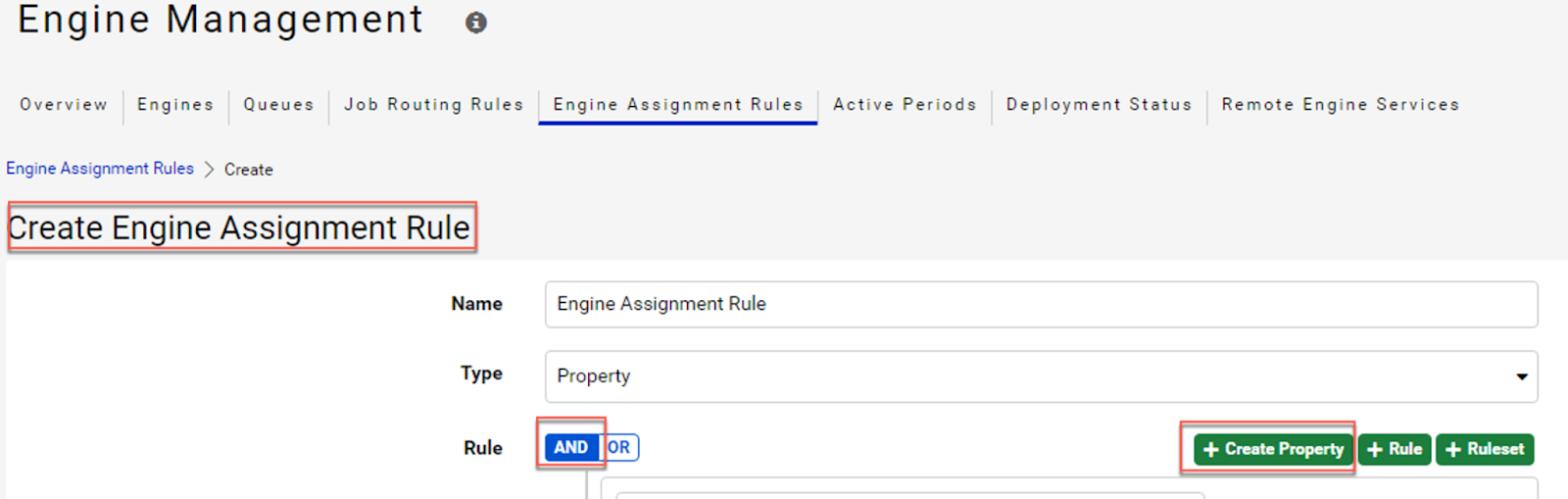Expand the Type dropdown arrow
This screenshot has width=1568, height=499.
pyautogui.click(x=1522, y=376)
